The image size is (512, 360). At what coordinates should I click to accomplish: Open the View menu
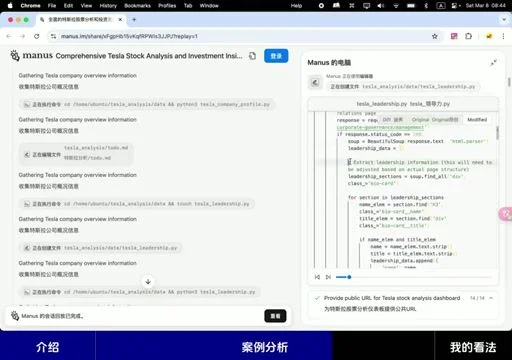pyautogui.click(x=86, y=6)
